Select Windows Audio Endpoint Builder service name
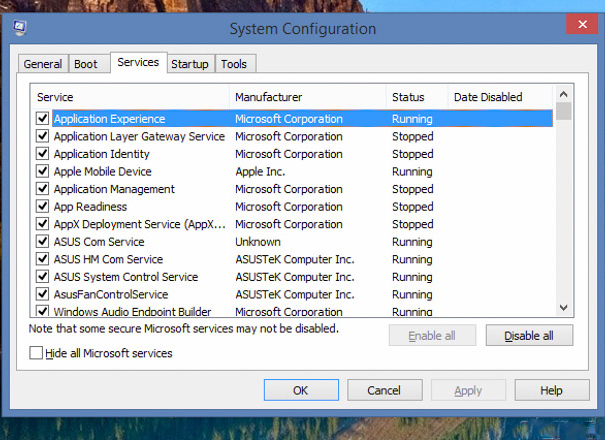 tap(132, 311)
